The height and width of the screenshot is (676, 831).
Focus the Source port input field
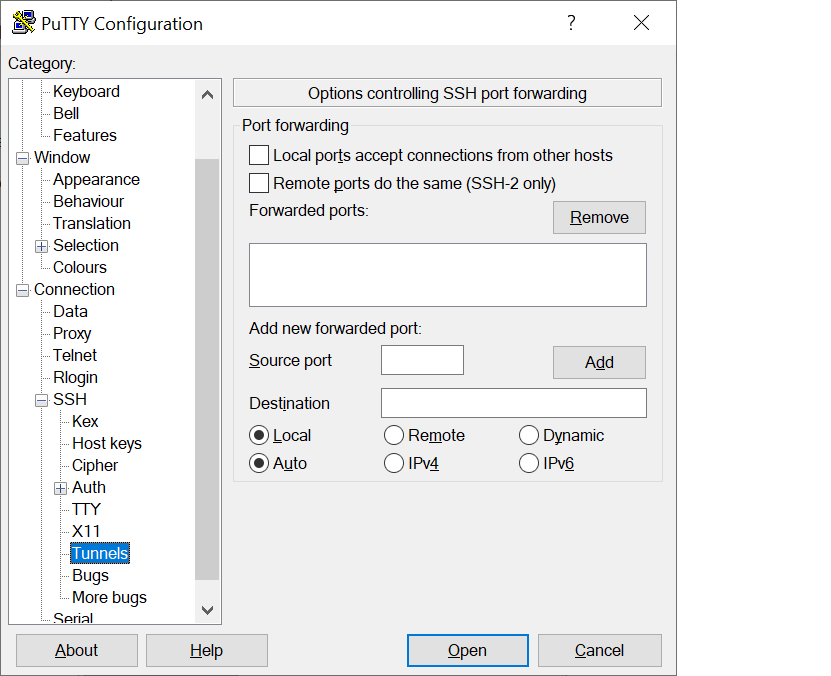click(422, 360)
